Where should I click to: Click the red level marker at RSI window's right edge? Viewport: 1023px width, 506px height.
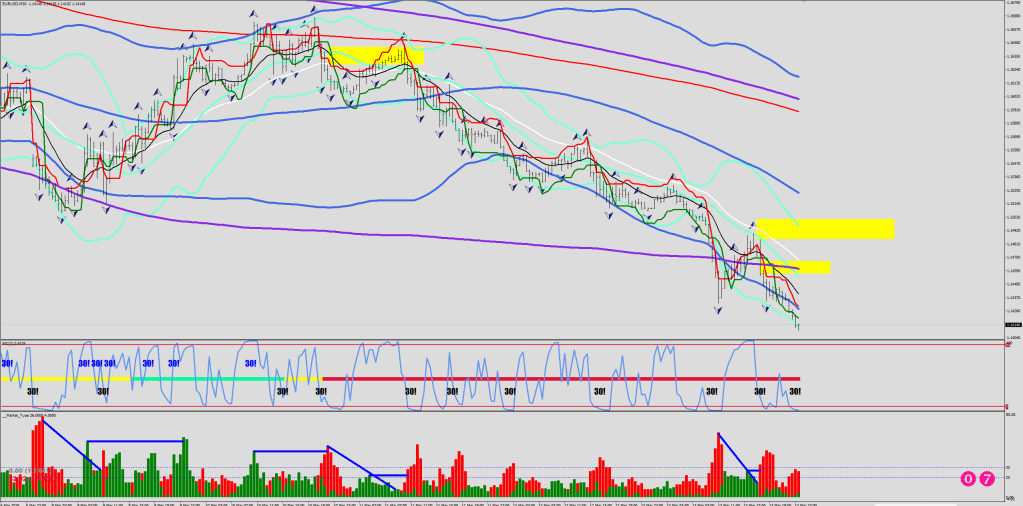tap(1007, 343)
